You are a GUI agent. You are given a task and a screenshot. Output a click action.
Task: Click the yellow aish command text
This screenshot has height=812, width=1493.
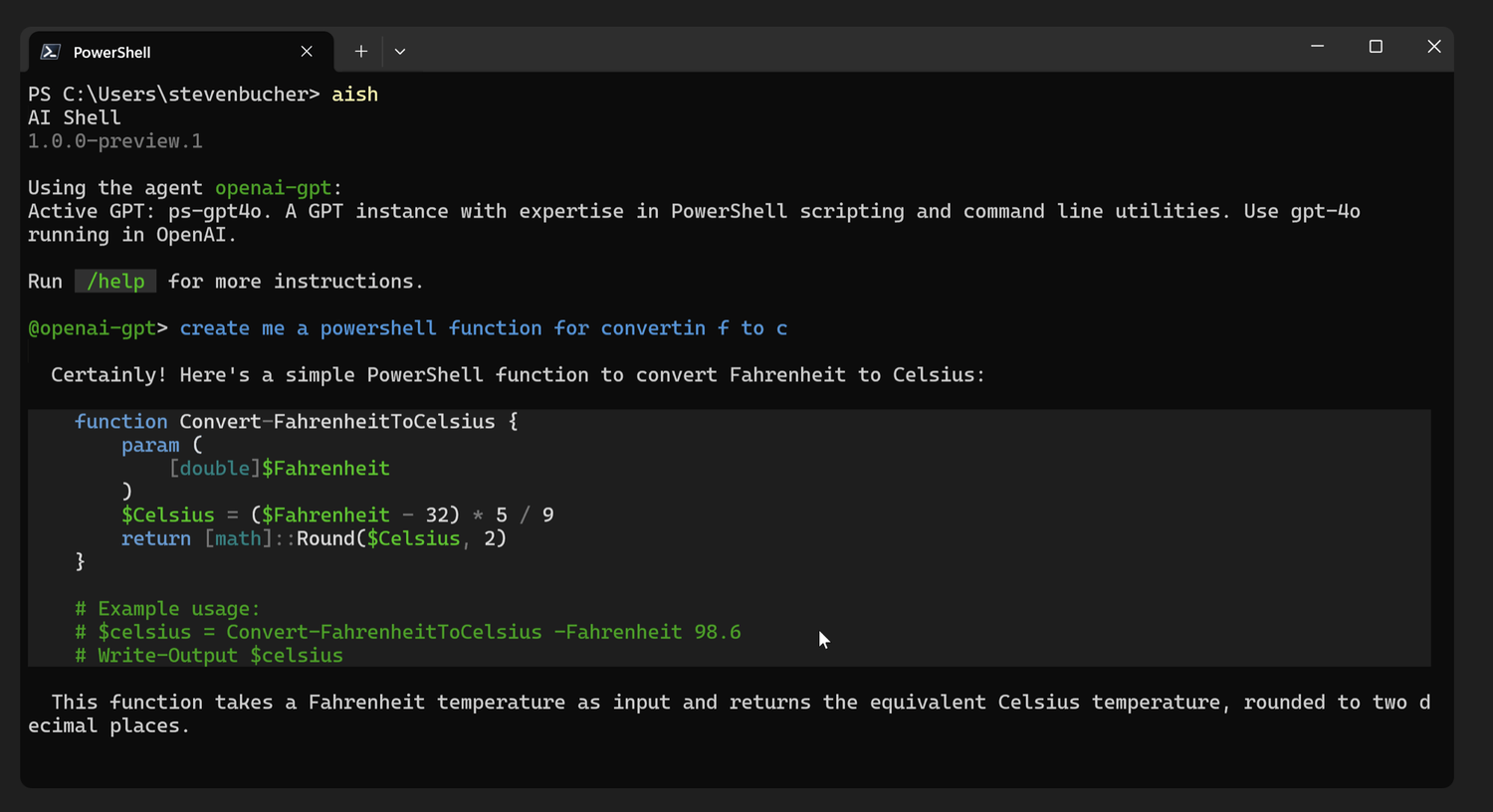(355, 95)
